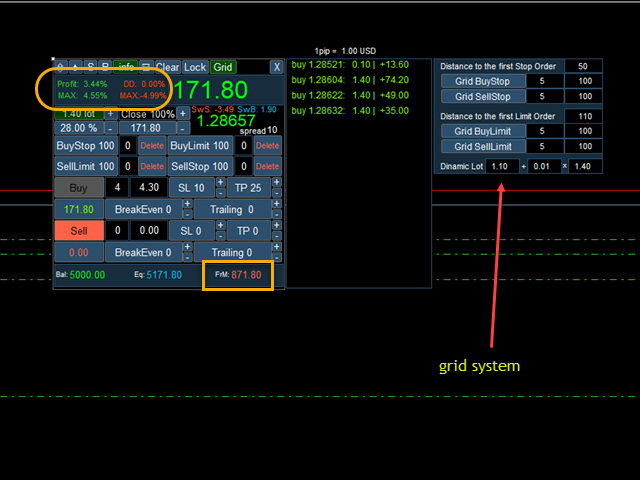Viewport: 640px width, 480px height.
Task: Click the TP 25 button
Action: pos(248,188)
